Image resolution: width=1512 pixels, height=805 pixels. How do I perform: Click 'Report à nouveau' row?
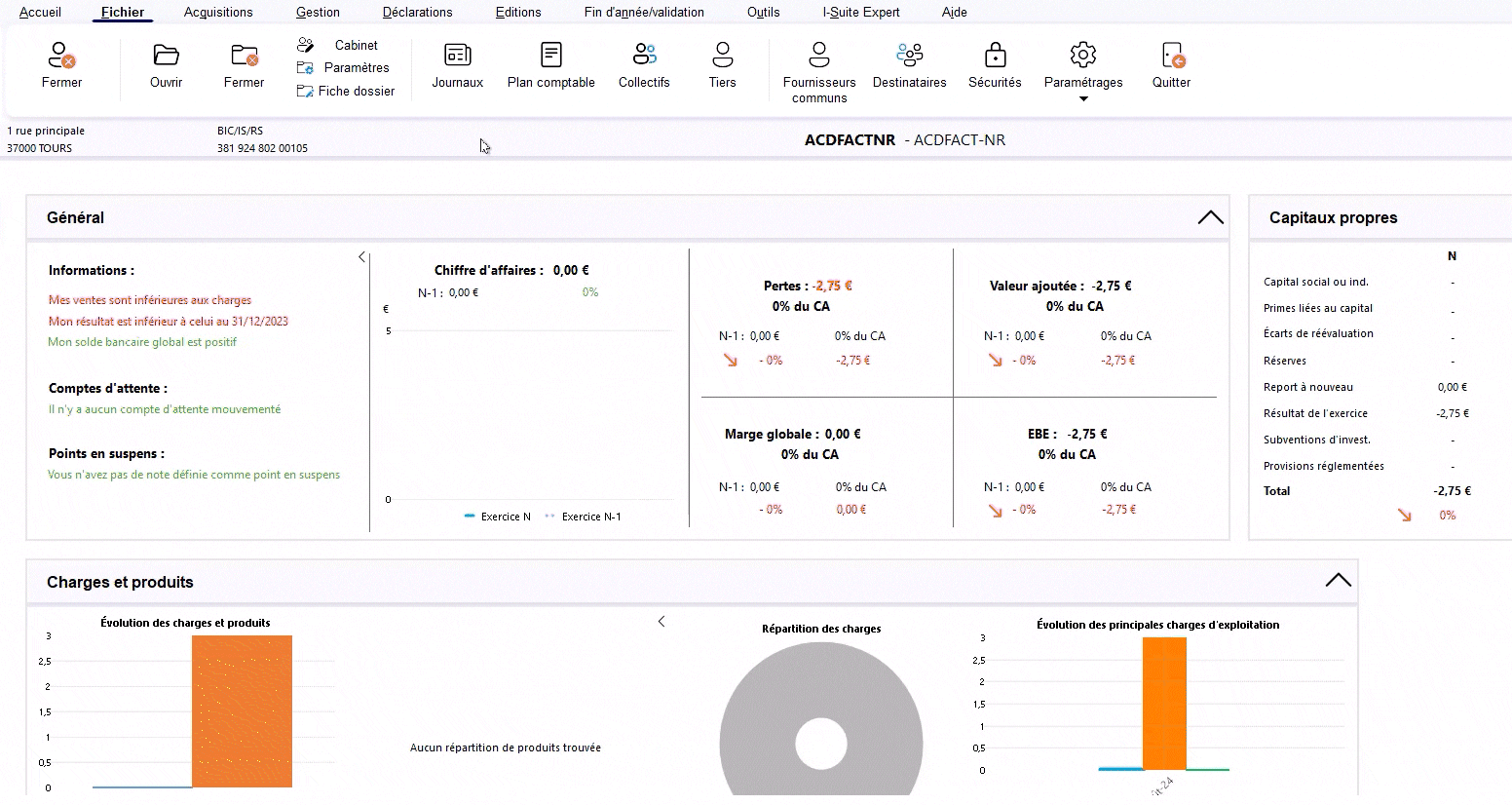1367,387
